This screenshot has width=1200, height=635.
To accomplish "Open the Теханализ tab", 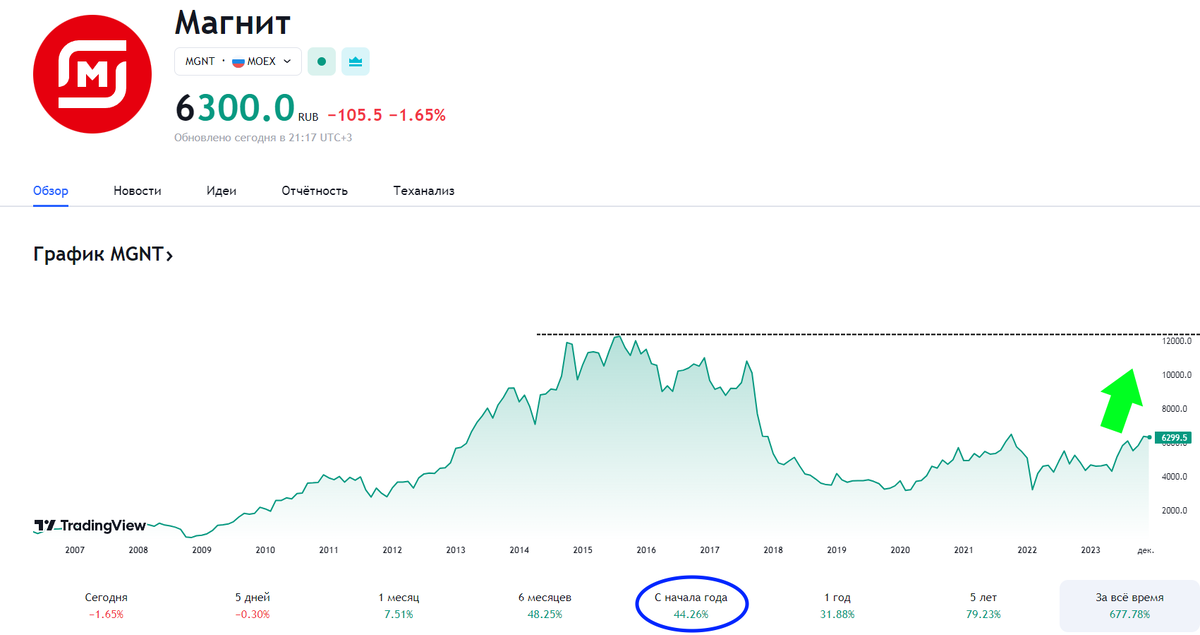I will pyautogui.click(x=424, y=190).
